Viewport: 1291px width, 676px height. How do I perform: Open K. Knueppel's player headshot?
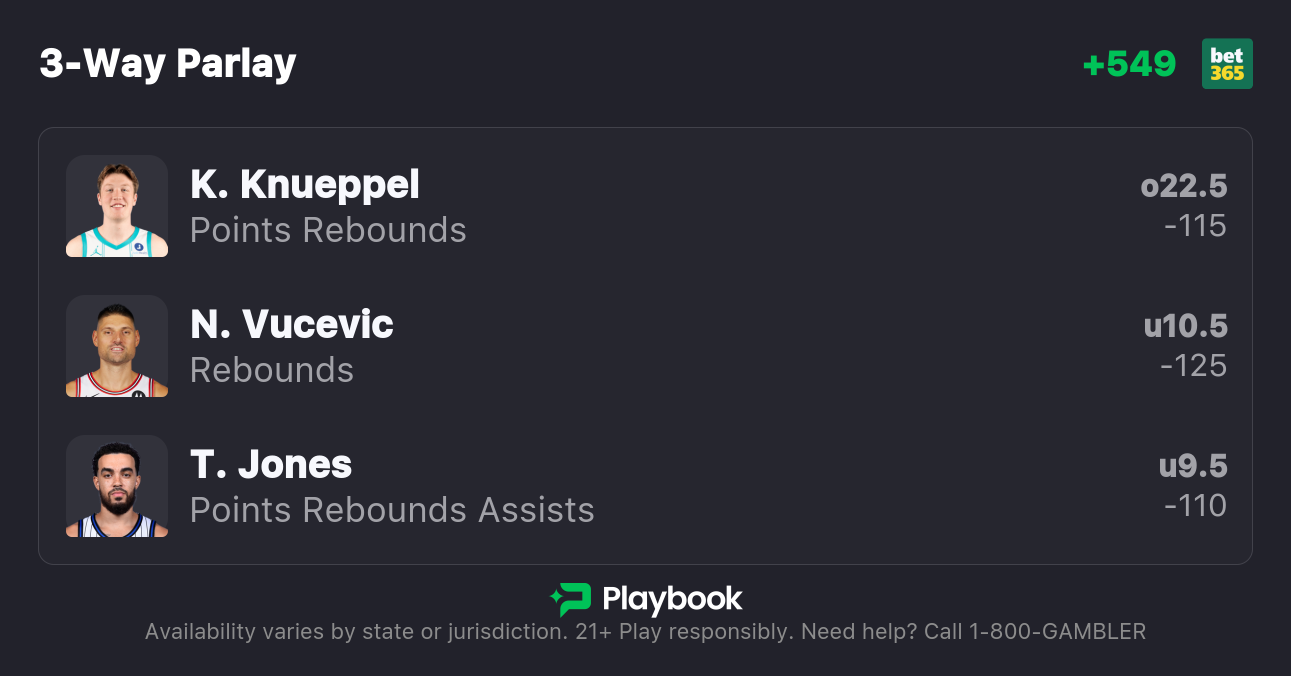pos(117,206)
